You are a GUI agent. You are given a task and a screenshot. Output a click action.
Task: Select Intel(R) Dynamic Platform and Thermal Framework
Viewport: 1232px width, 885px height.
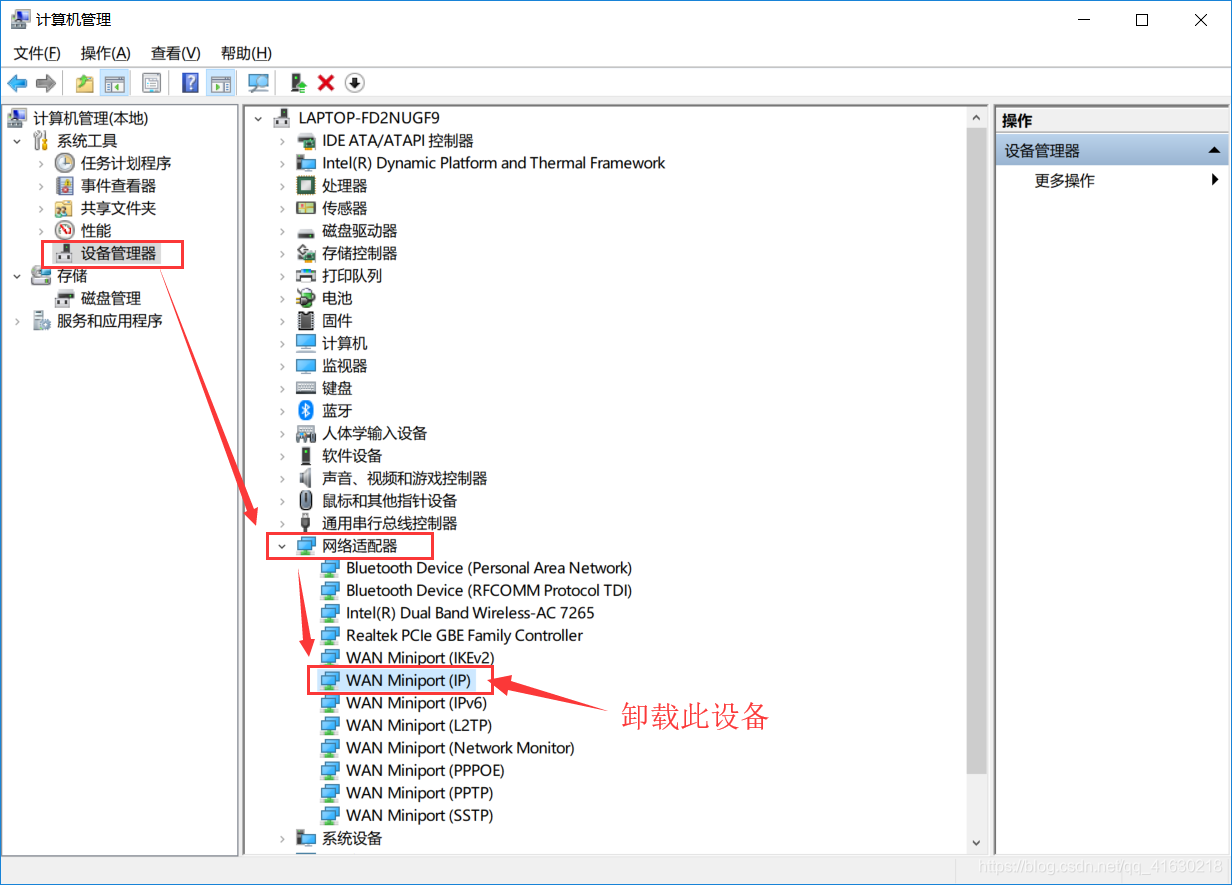tap(493, 163)
